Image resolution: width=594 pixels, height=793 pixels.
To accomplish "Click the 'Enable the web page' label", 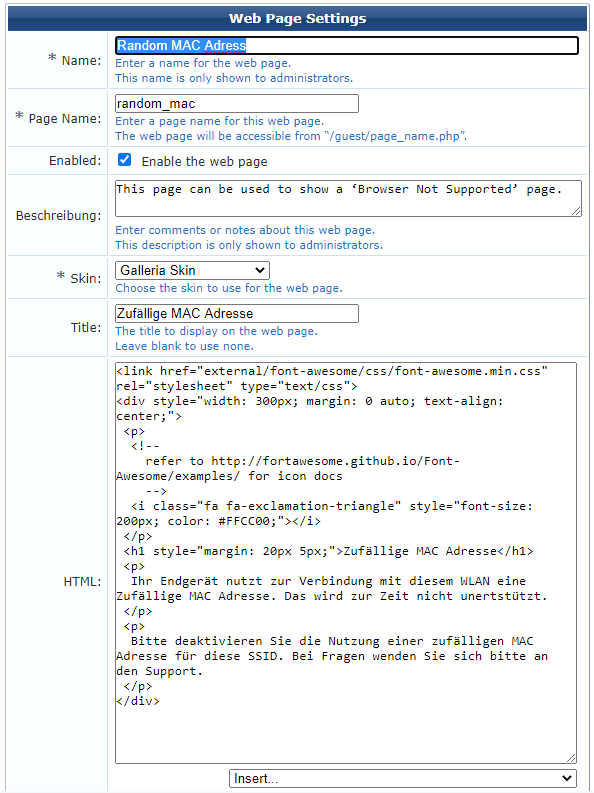I will click(x=204, y=161).
